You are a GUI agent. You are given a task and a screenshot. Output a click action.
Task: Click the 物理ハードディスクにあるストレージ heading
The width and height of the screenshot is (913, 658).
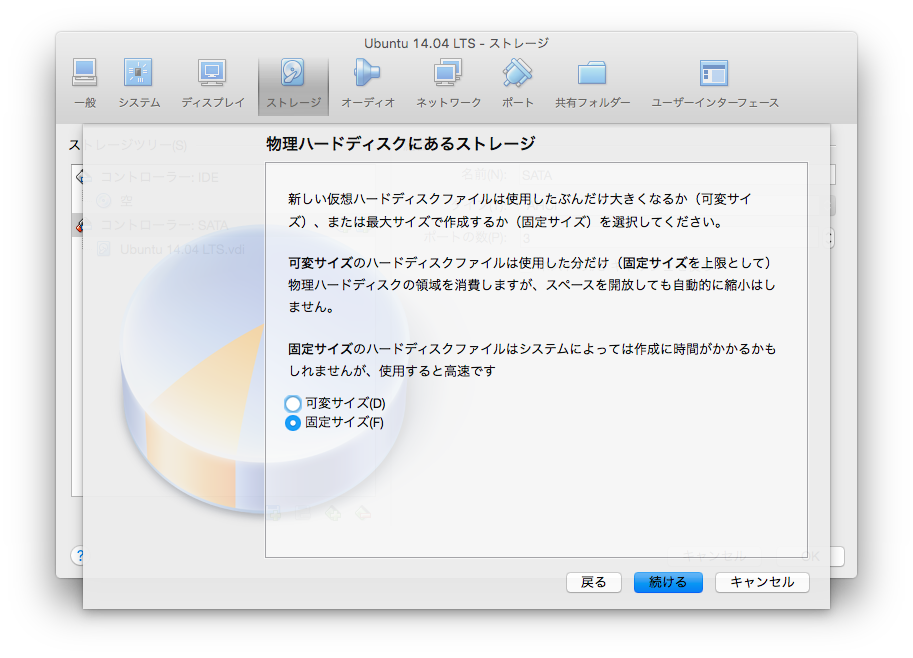tap(401, 143)
